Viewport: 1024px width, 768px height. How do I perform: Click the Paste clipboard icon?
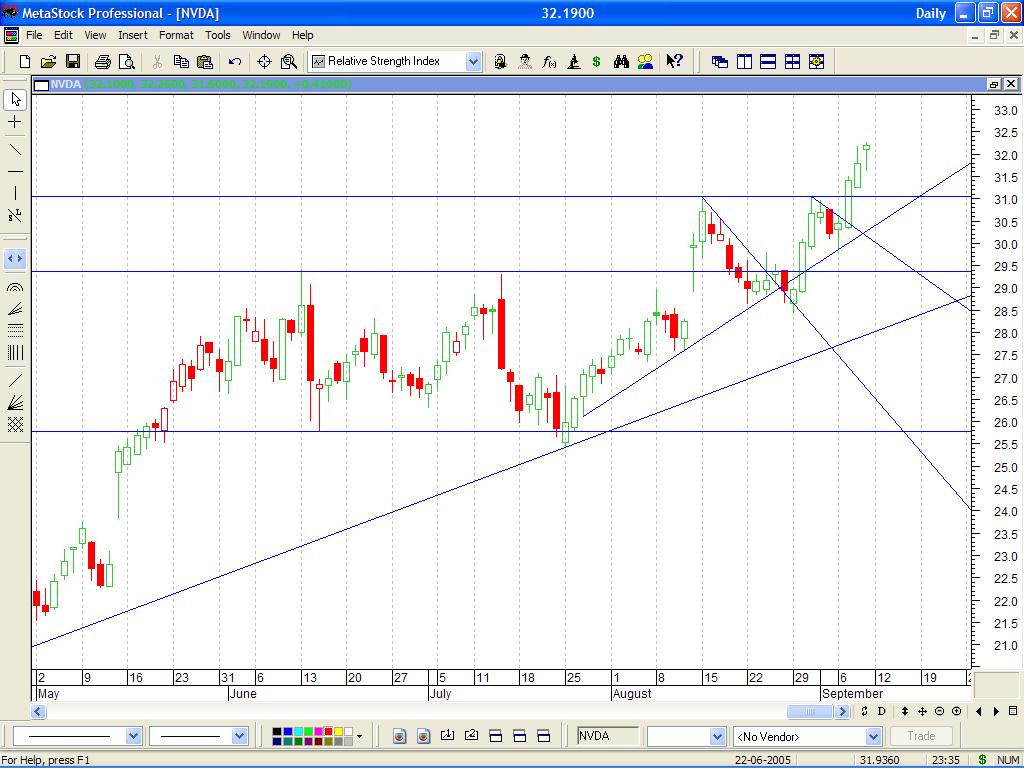pos(205,61)
